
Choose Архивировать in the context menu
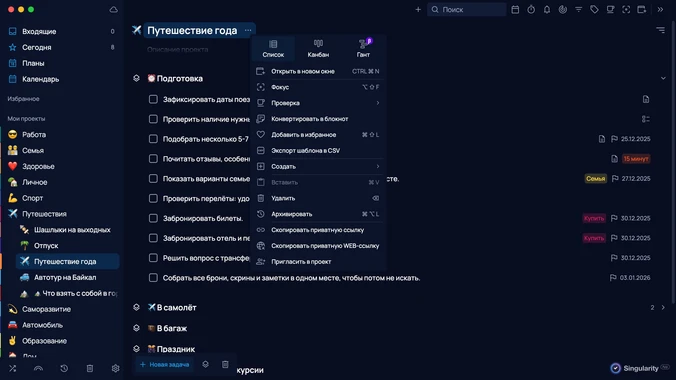[318, 214]
